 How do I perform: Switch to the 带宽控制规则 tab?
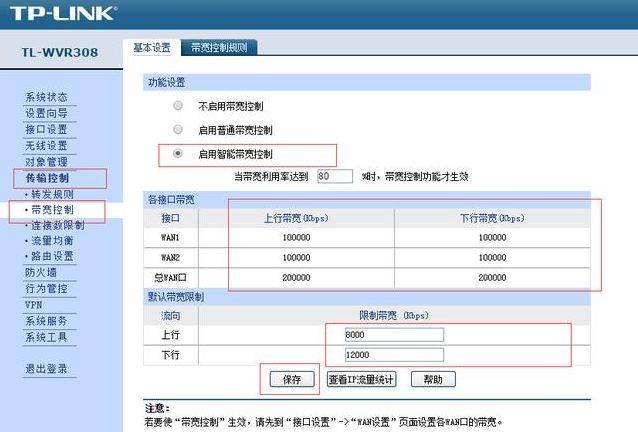click(x=219, y=48)
